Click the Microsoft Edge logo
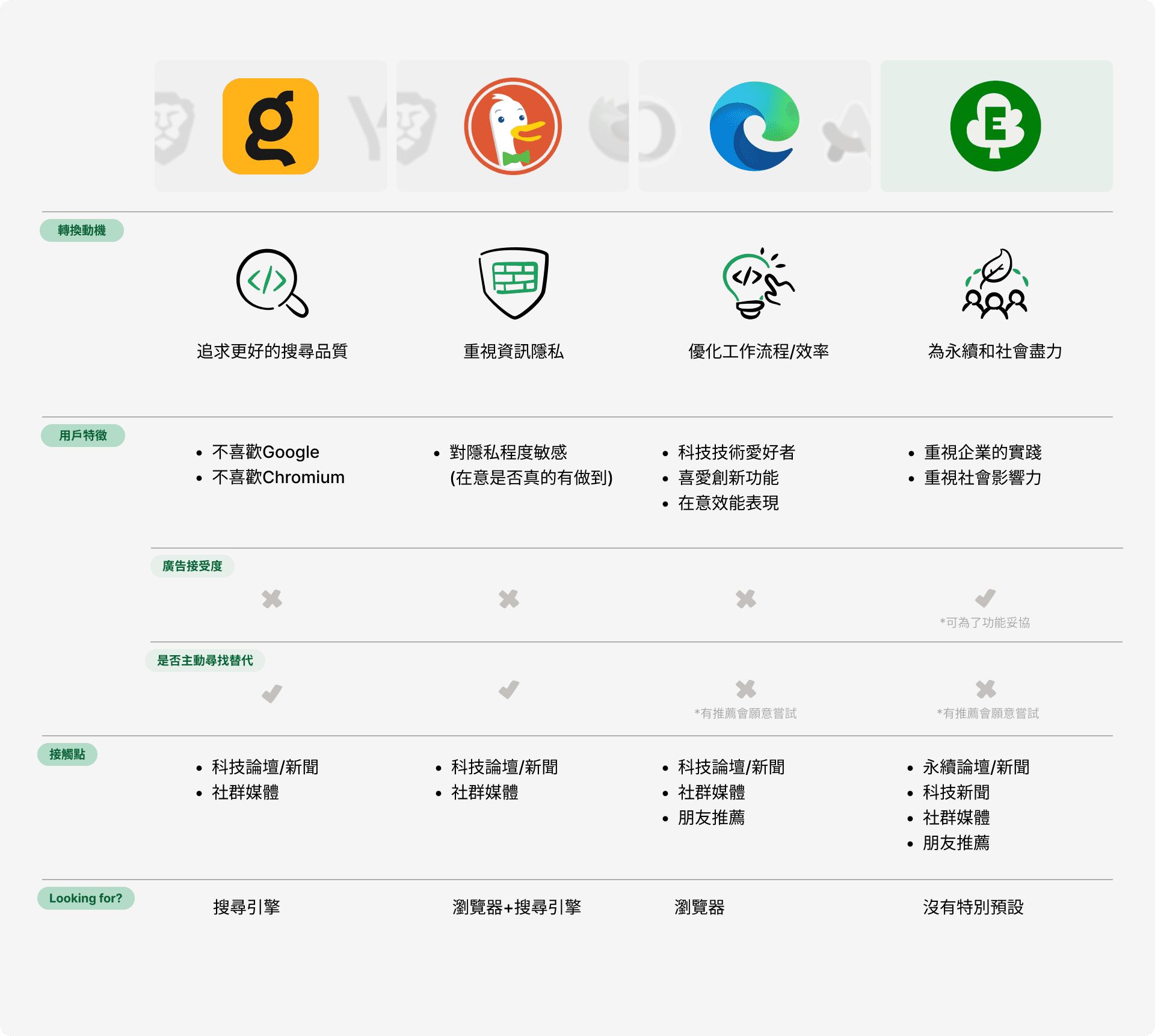1155x1036 pixels. pyautogui.click(x=754, y=126)
